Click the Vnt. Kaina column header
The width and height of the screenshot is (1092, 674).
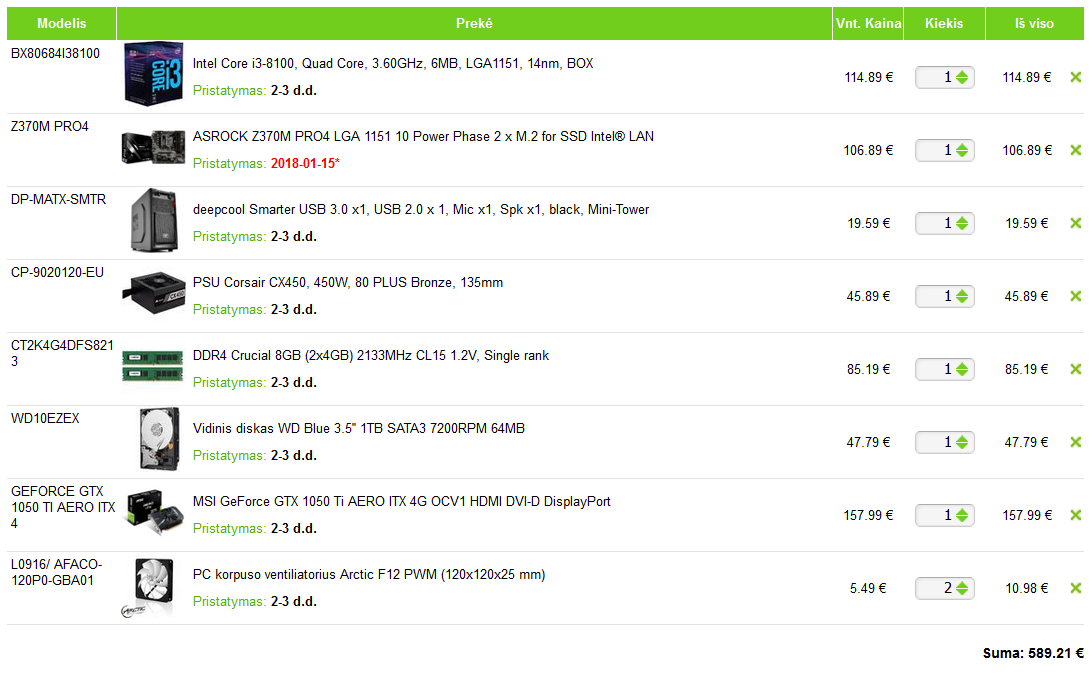click(x=868, y=24)
